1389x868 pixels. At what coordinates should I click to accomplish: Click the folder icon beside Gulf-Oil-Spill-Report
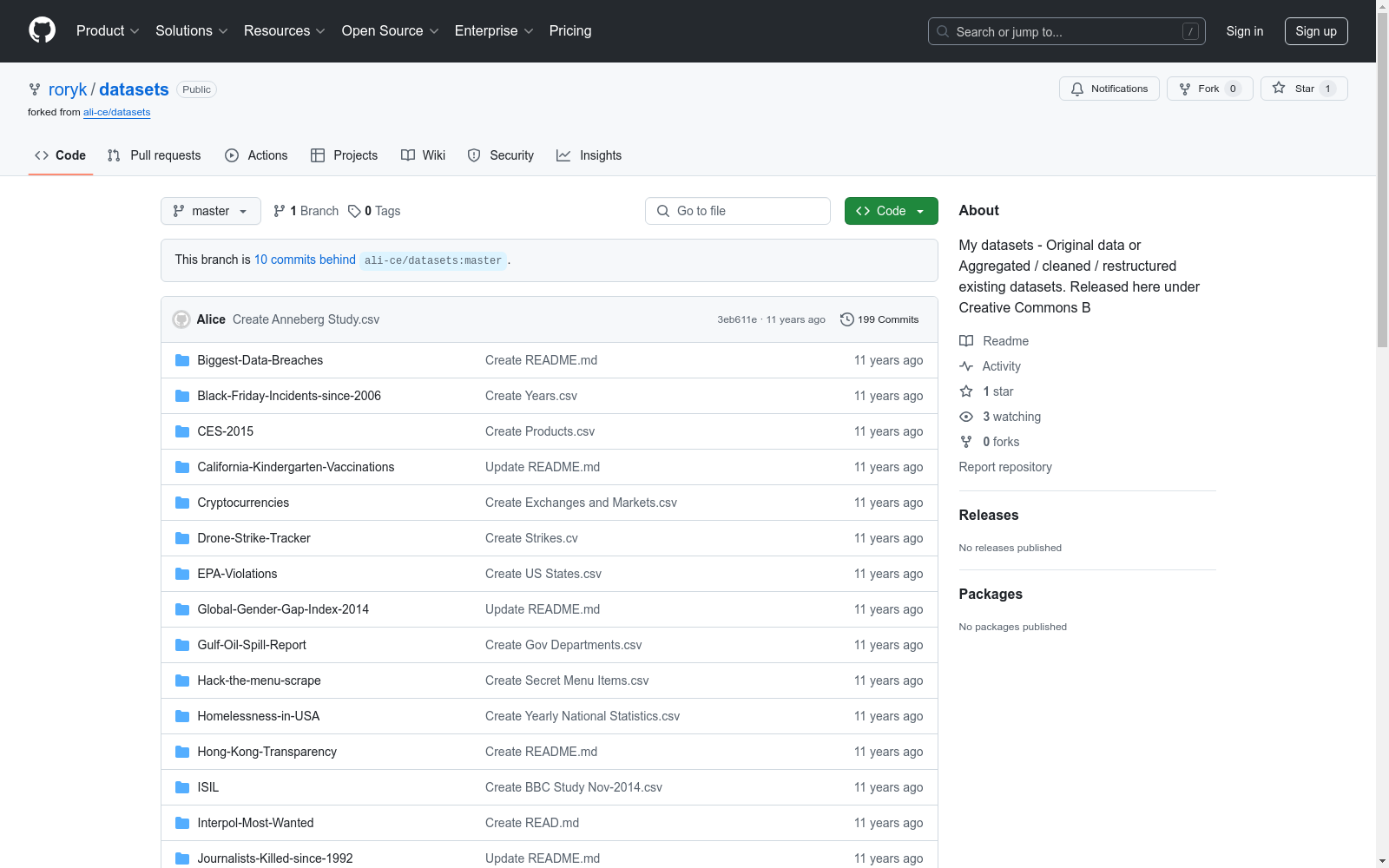click(182, 645)
